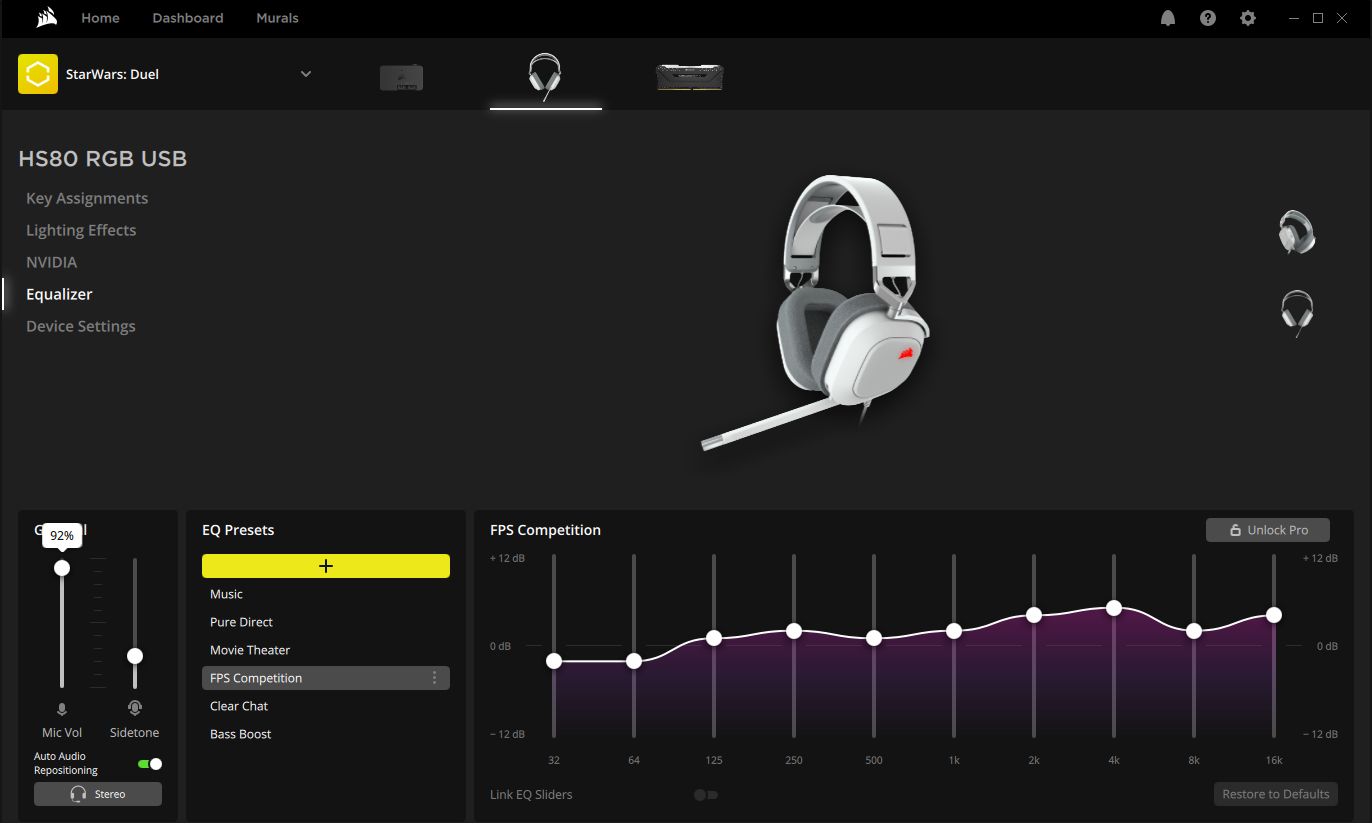Viewport: 1372px width, 823px height.
Task: Click the microphone icon above Mic Vol
Action: 62,709
